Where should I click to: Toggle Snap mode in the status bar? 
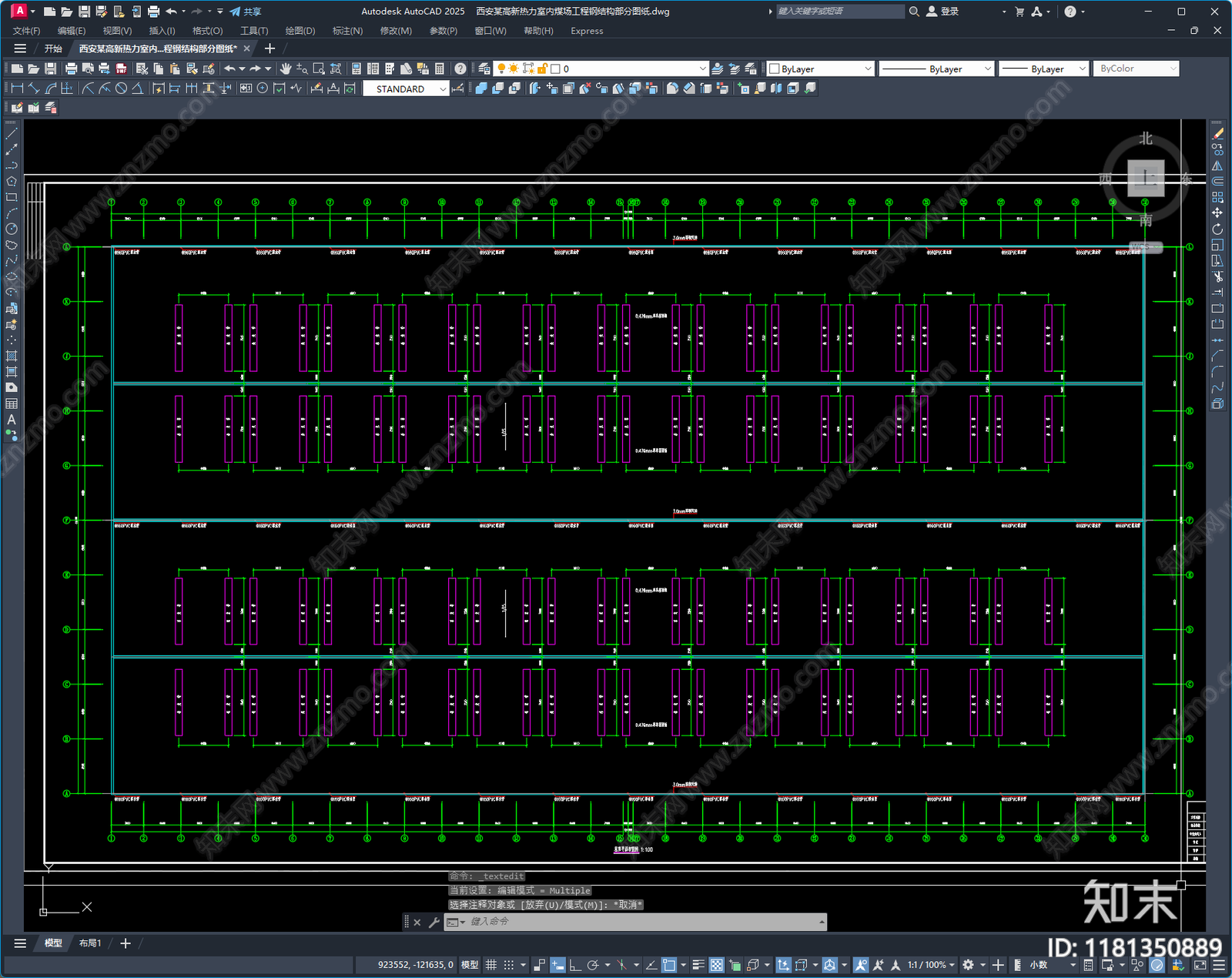(x=509, y=965)
